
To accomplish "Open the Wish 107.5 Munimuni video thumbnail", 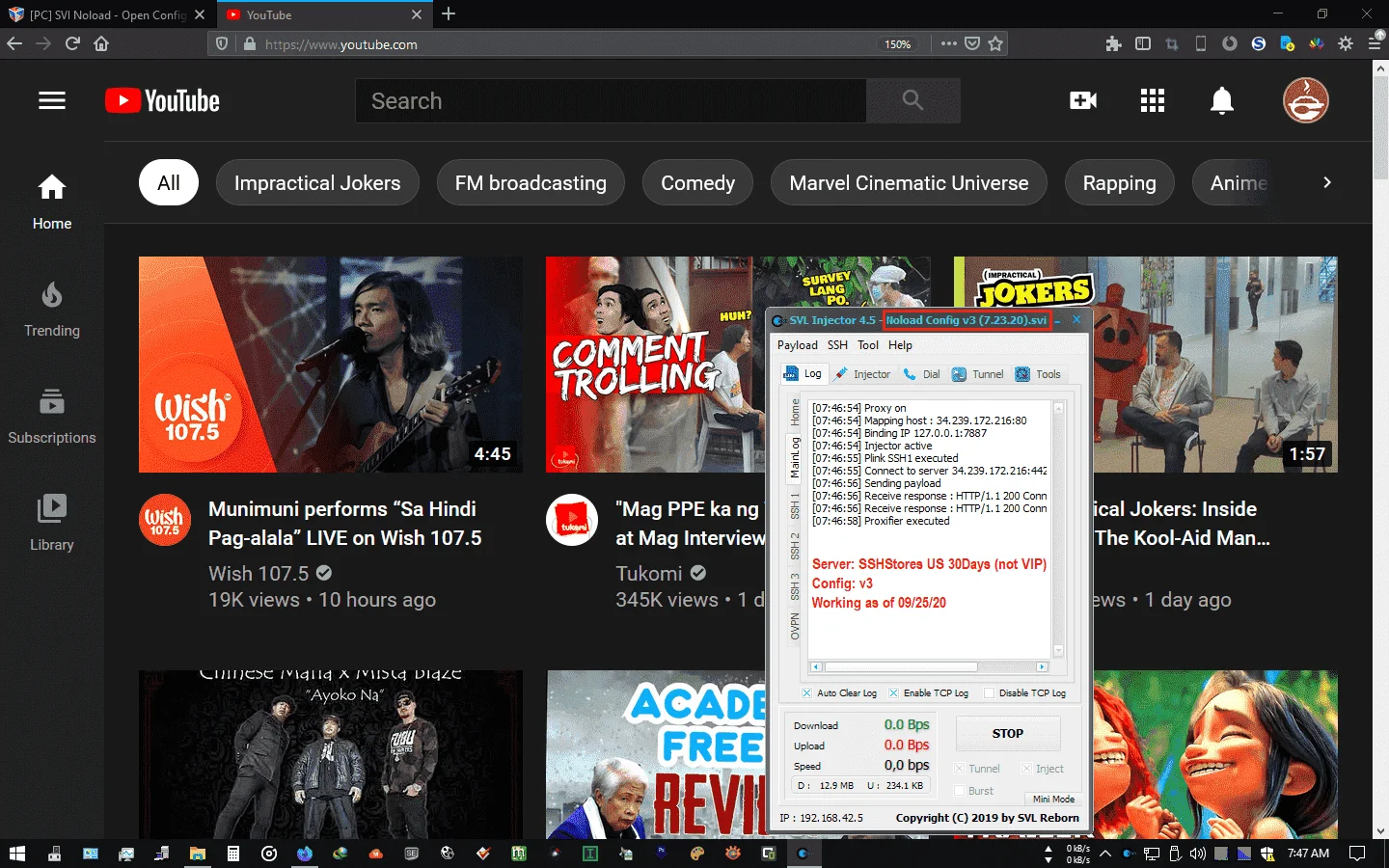I will [331, 364].
